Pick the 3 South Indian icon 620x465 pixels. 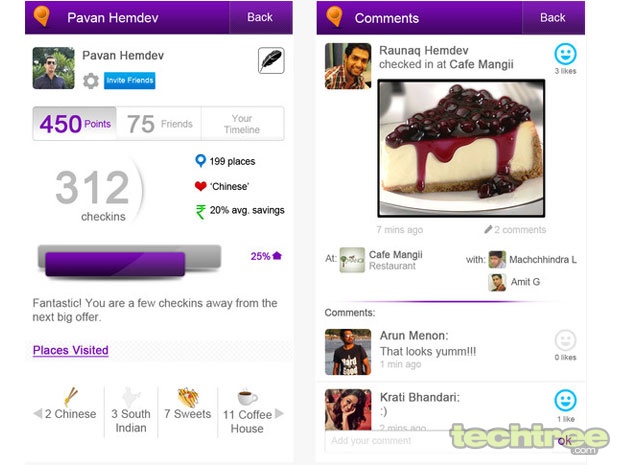pos(131,397)
